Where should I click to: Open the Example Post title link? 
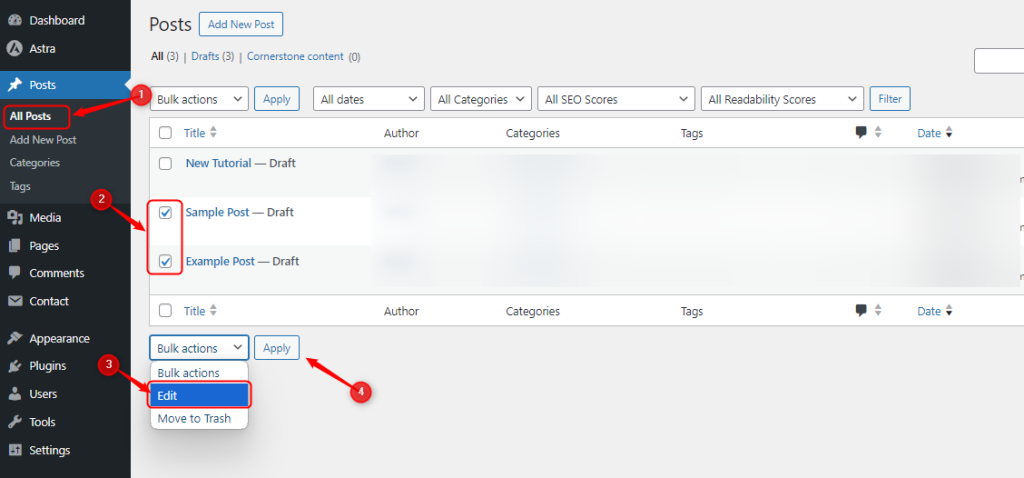(220, 262)
